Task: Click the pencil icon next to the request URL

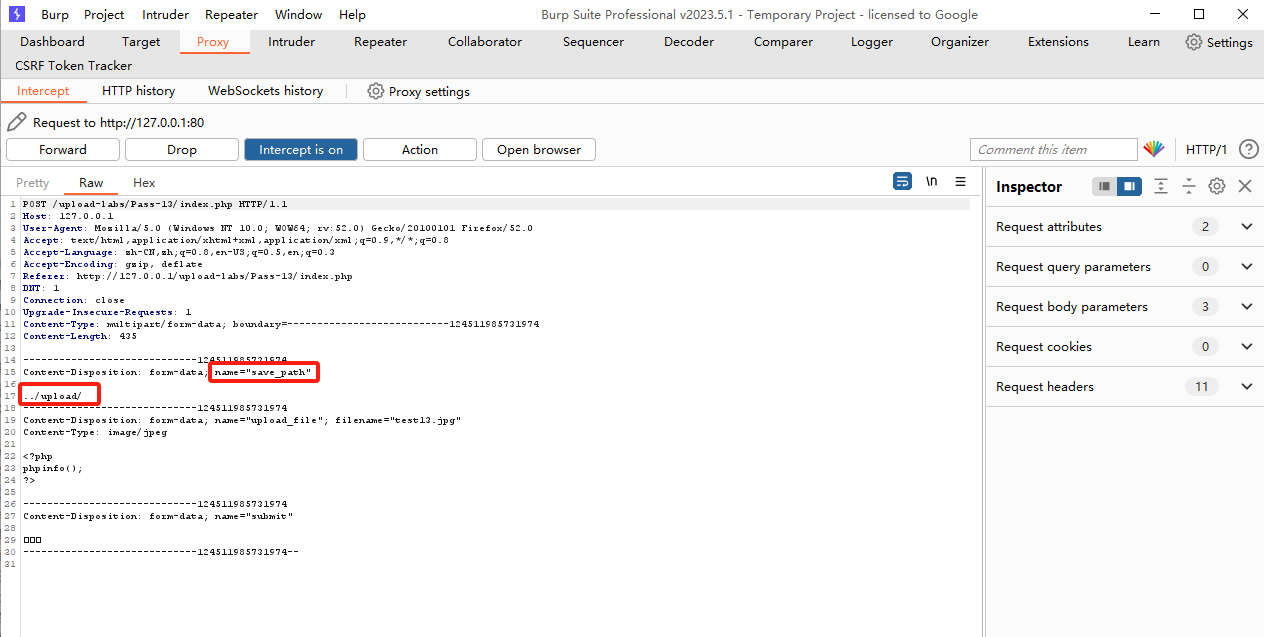Action: click(17, 122)
